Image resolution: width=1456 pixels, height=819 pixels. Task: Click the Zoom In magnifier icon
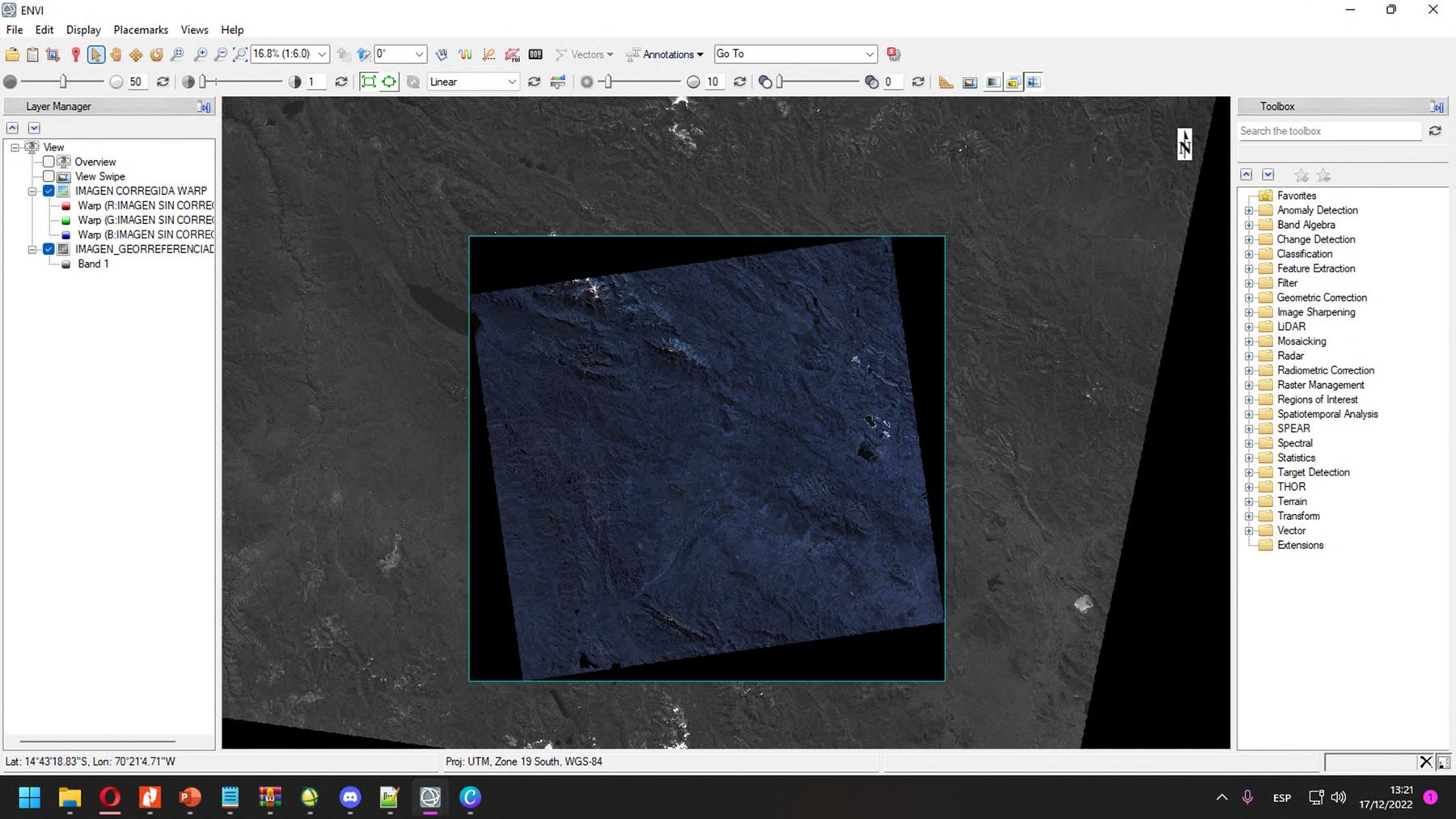(200, 54)
